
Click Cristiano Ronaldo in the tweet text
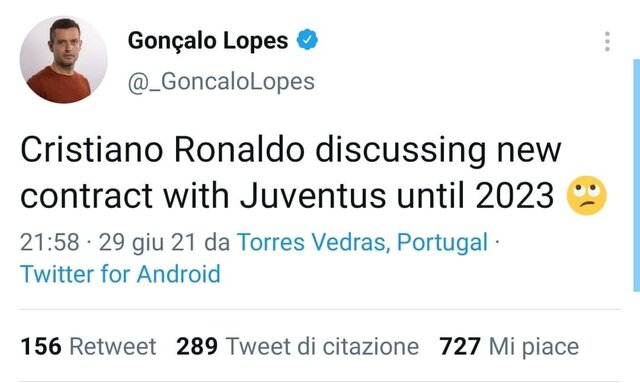162,150
